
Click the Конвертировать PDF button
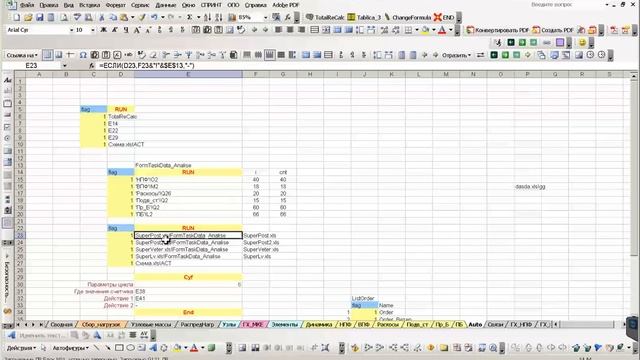498,30
